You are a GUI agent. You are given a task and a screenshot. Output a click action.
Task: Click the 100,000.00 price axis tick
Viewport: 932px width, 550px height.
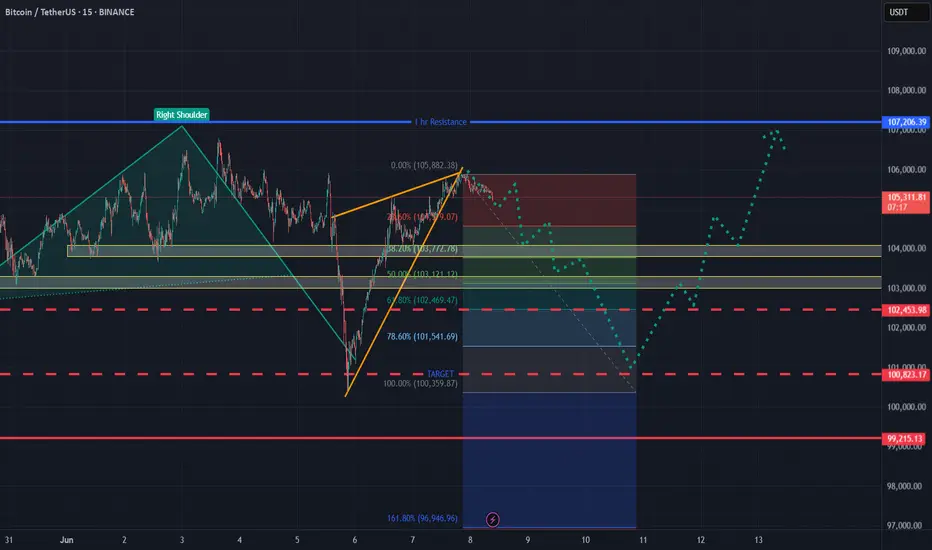click(x=906, y=407)
